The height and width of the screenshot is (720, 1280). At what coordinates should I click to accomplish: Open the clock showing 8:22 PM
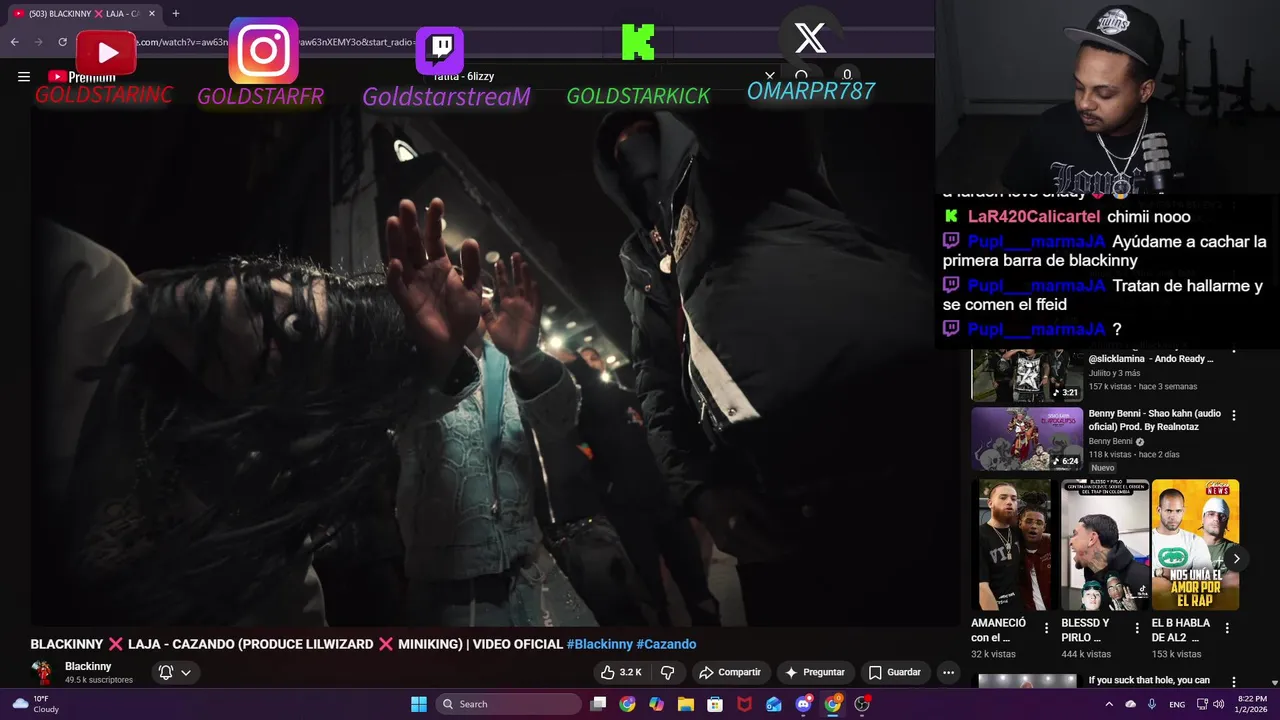point(1252,704)
